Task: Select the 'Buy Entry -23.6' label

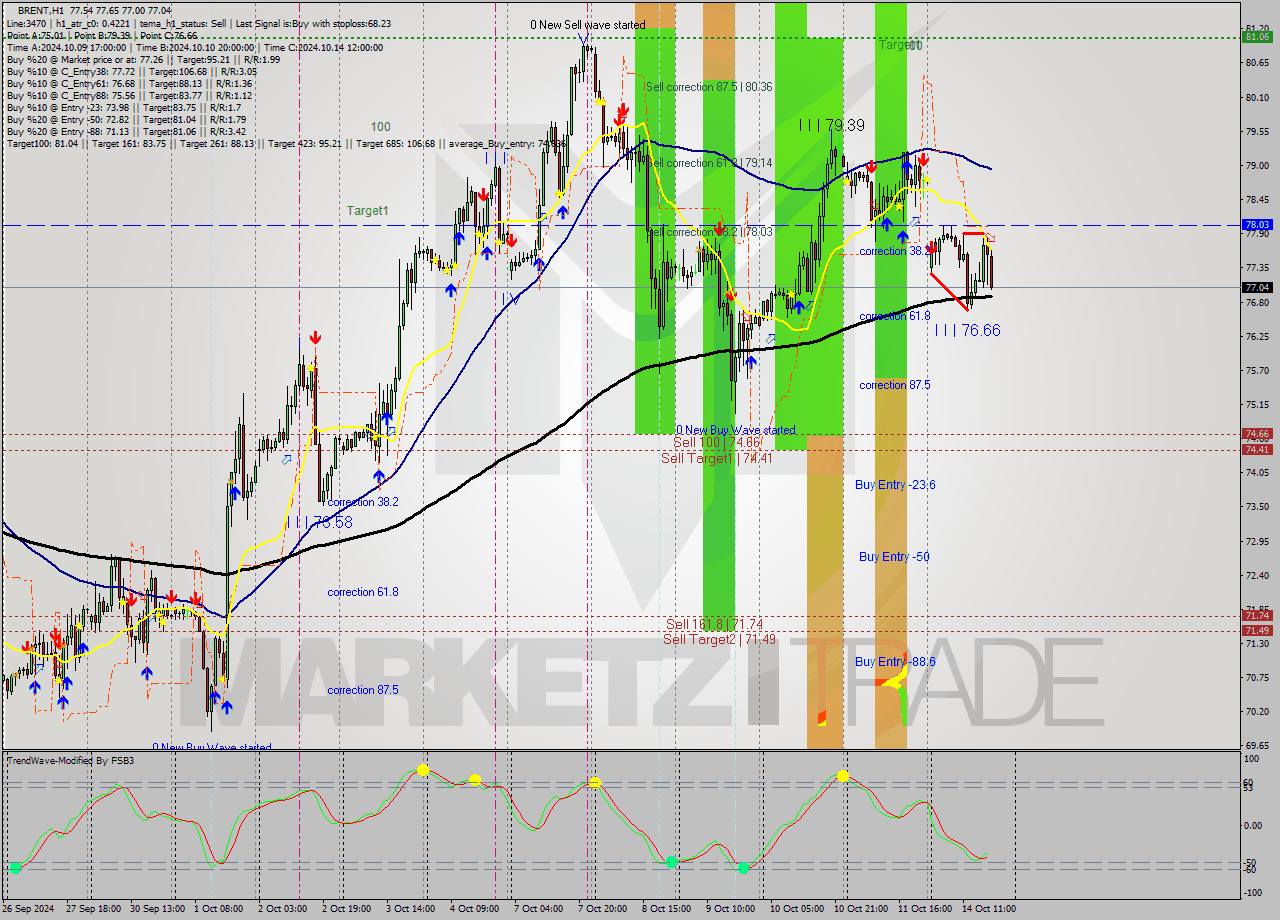Action: pos(895,485)
